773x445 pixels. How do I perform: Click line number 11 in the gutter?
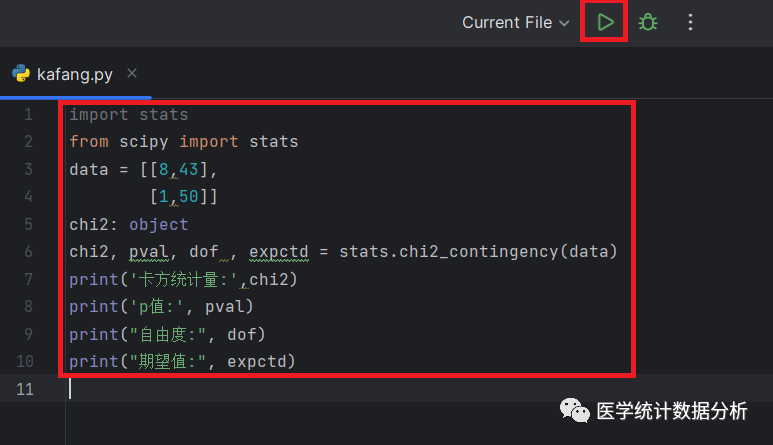pyautogui.click(x=25, y=389)
